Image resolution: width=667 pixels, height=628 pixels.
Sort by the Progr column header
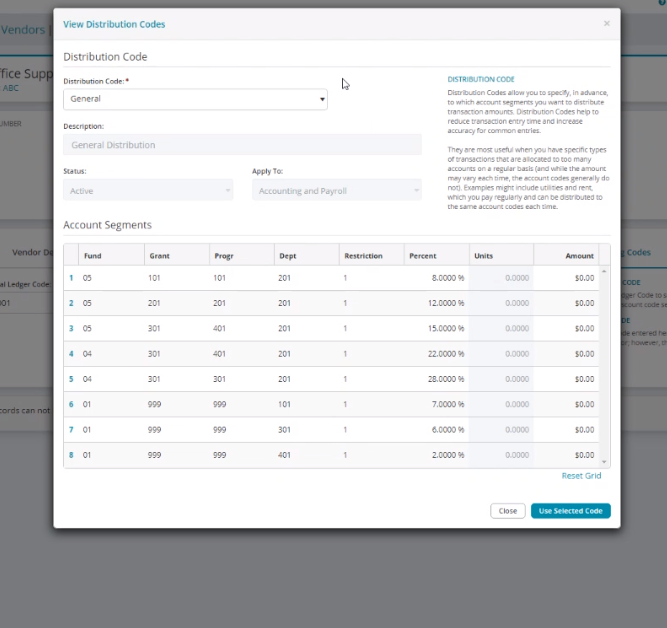pyautogui.click(x=242, y=256)
